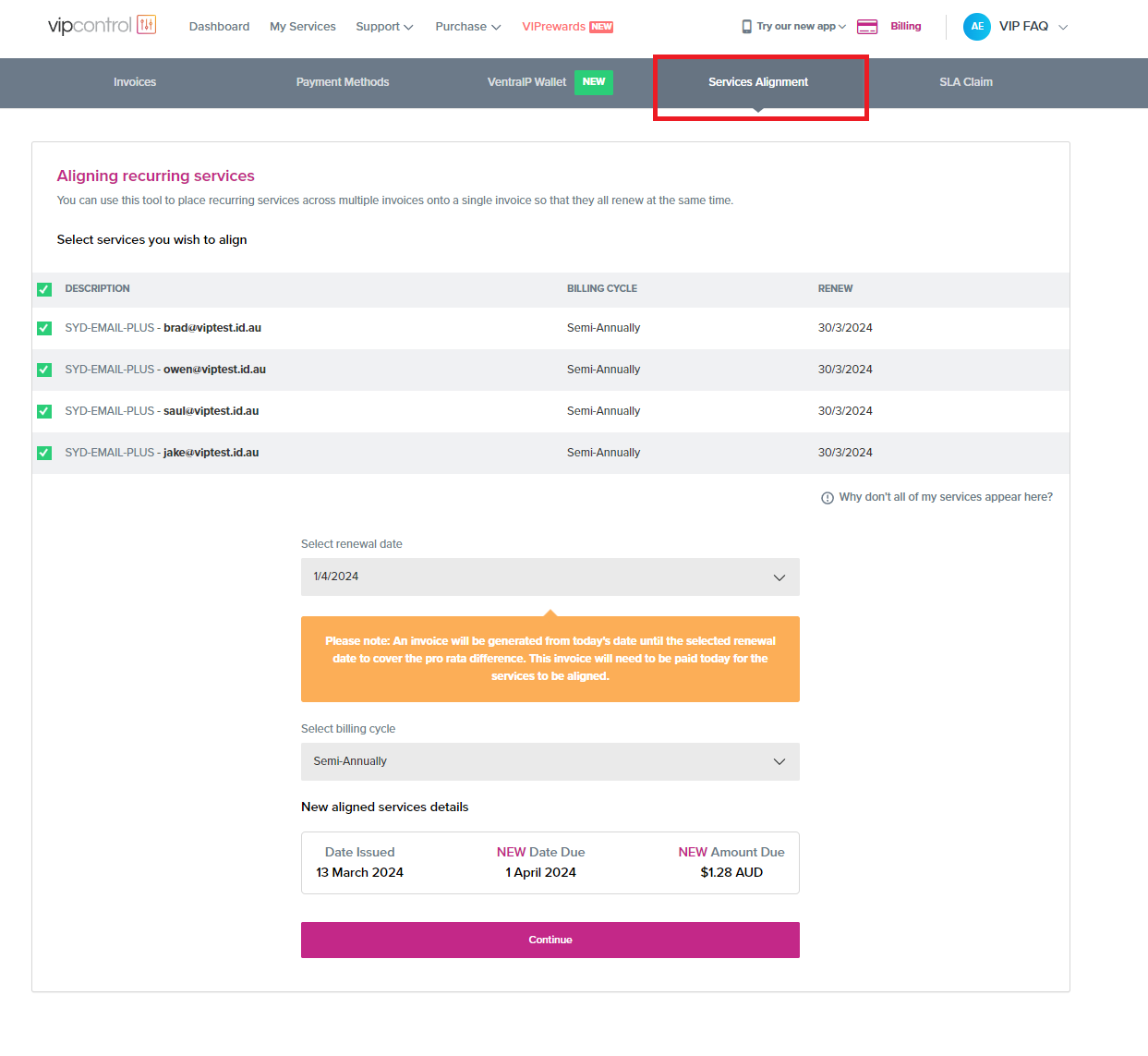Select the saul@viptest.id.au row
The image size is (1148, 1056).
pos(44,411)
